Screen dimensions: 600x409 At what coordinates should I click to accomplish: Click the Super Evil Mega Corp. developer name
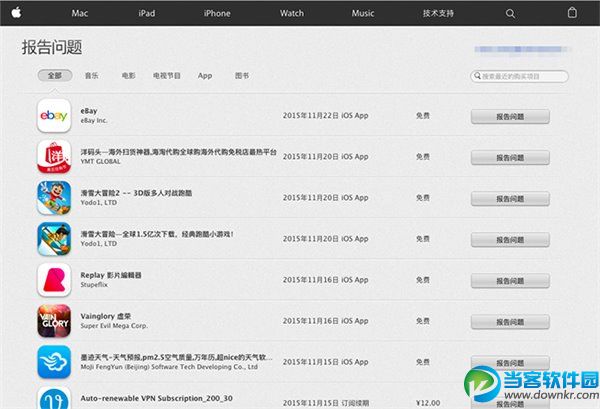pos(114,326)
